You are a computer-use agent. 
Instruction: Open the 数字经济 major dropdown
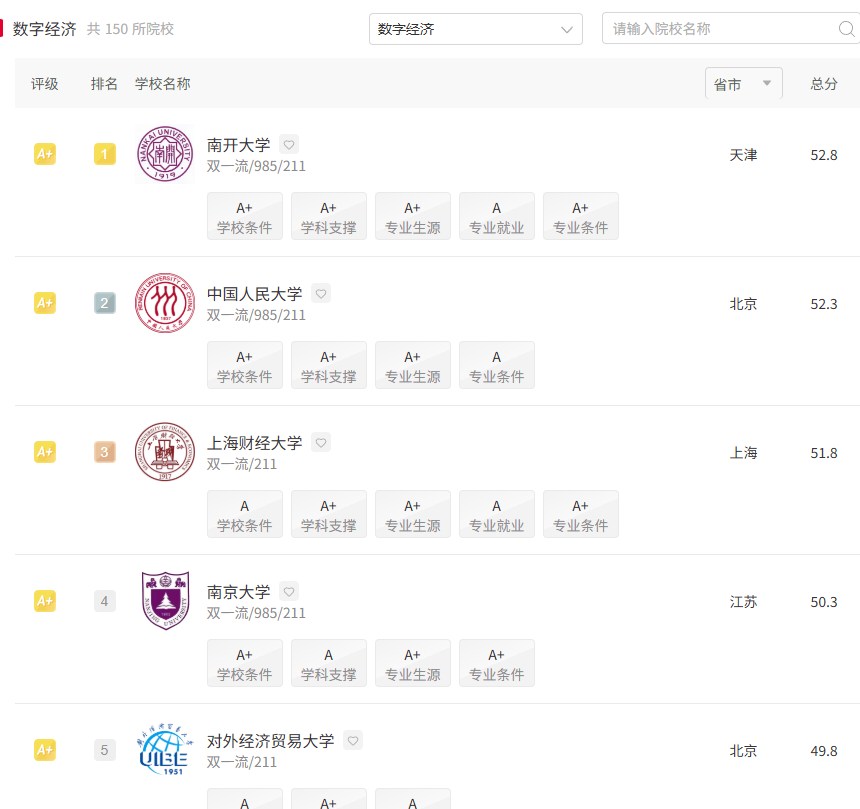(476, 29)
